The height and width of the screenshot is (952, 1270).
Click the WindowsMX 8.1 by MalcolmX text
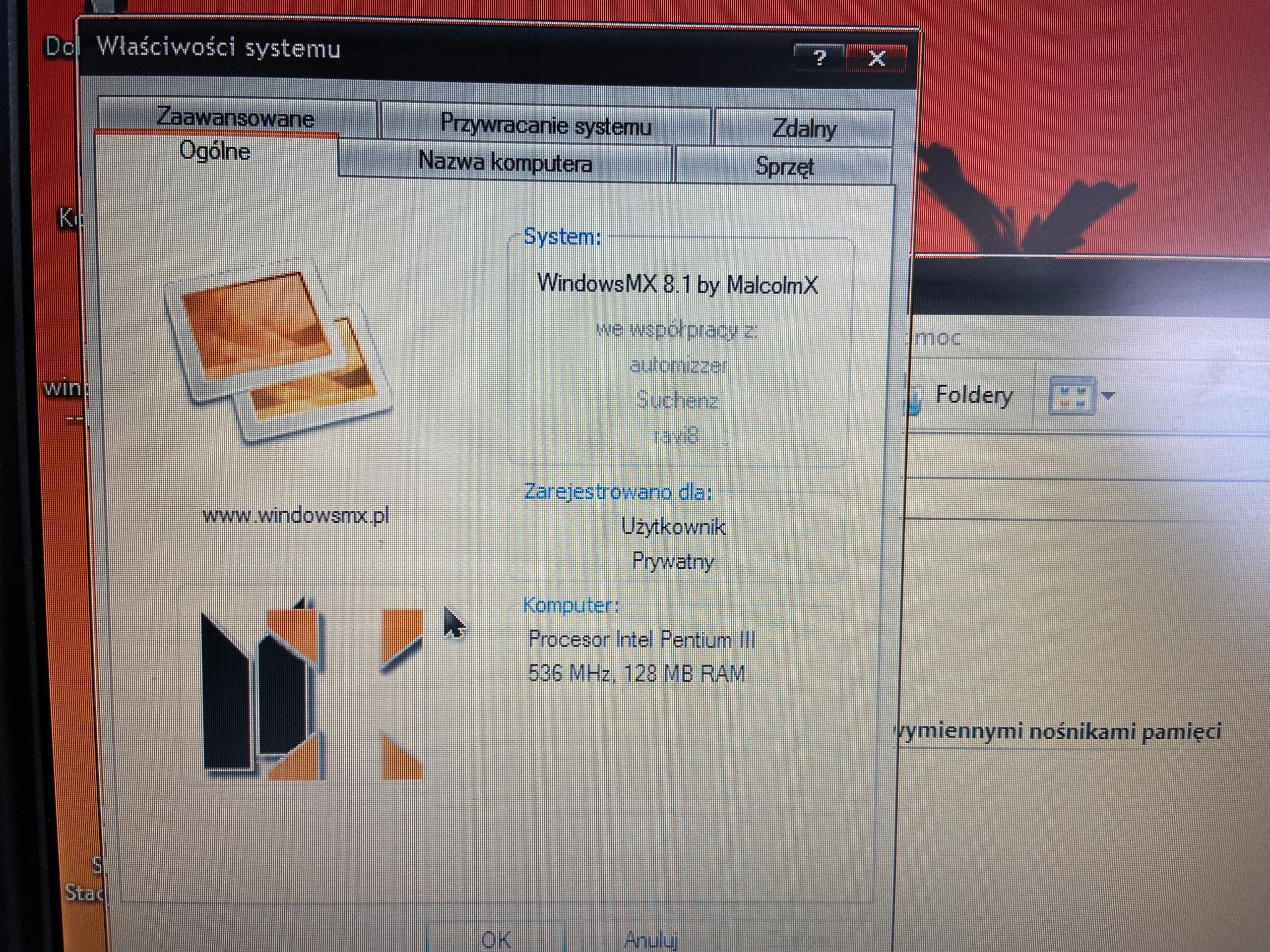point(678,284)
